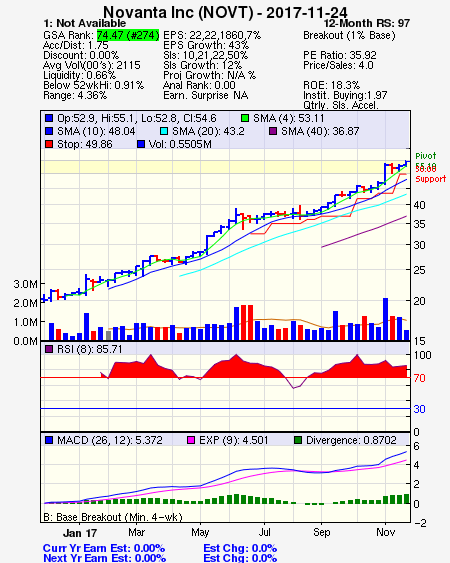The image size is (450, 563).
Task: Click 'Stop: 49.86' legend text
Action: click(x=85, y=144)
